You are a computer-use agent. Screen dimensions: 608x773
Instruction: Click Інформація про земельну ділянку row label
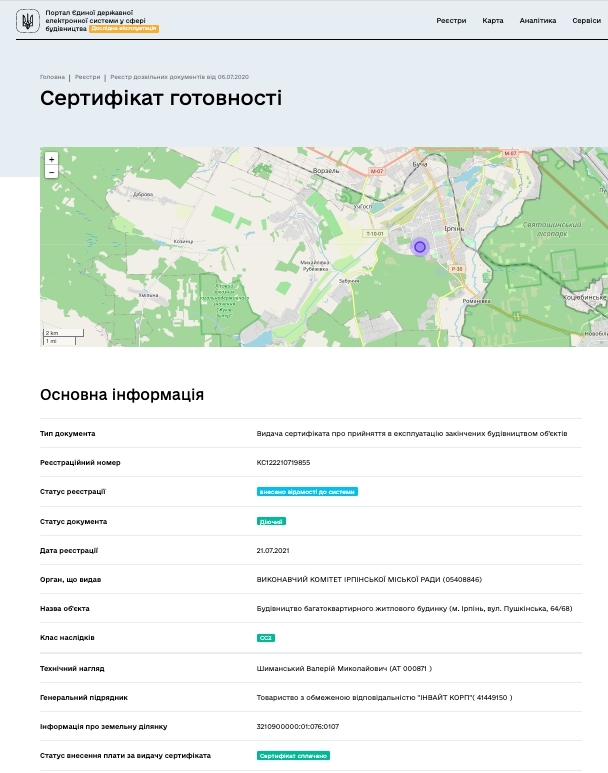point(104,726)
